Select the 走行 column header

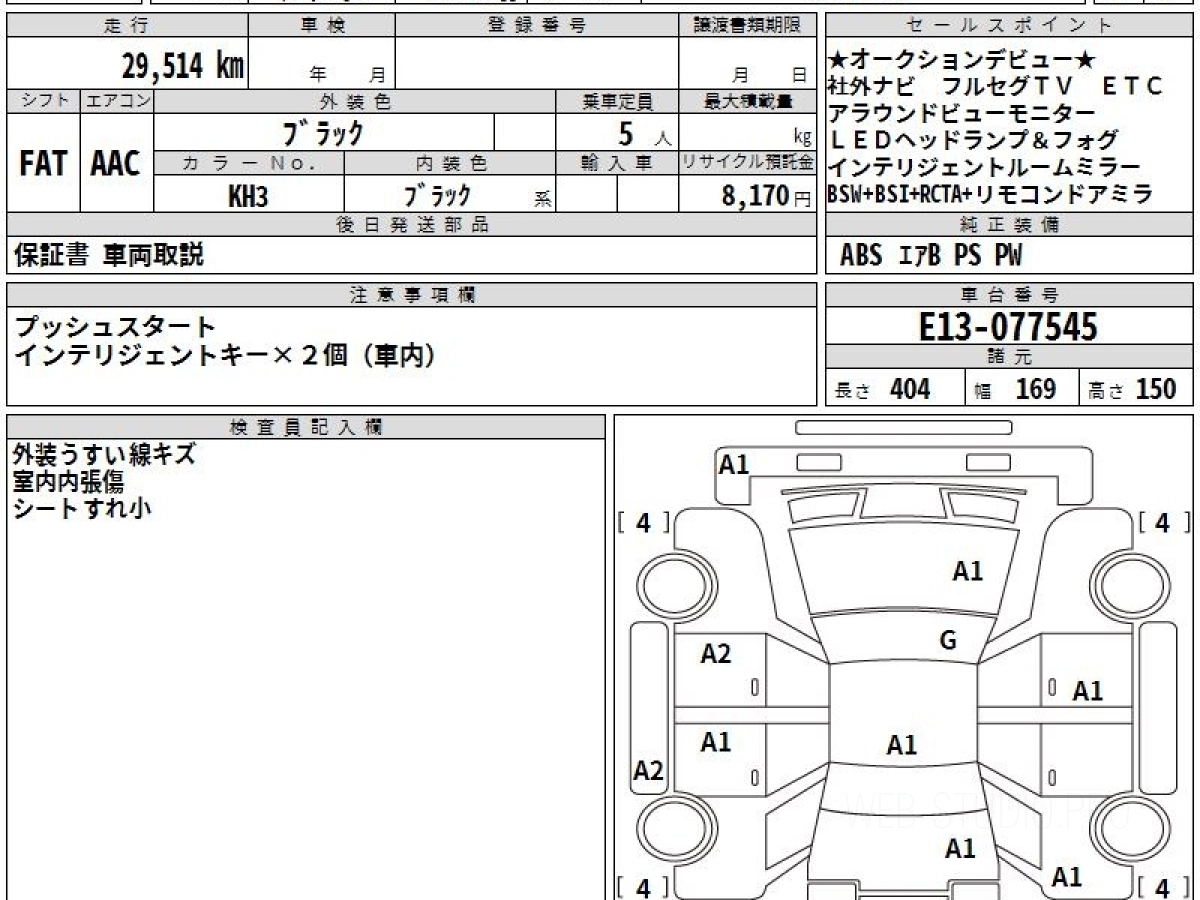(x=127, y=26)
